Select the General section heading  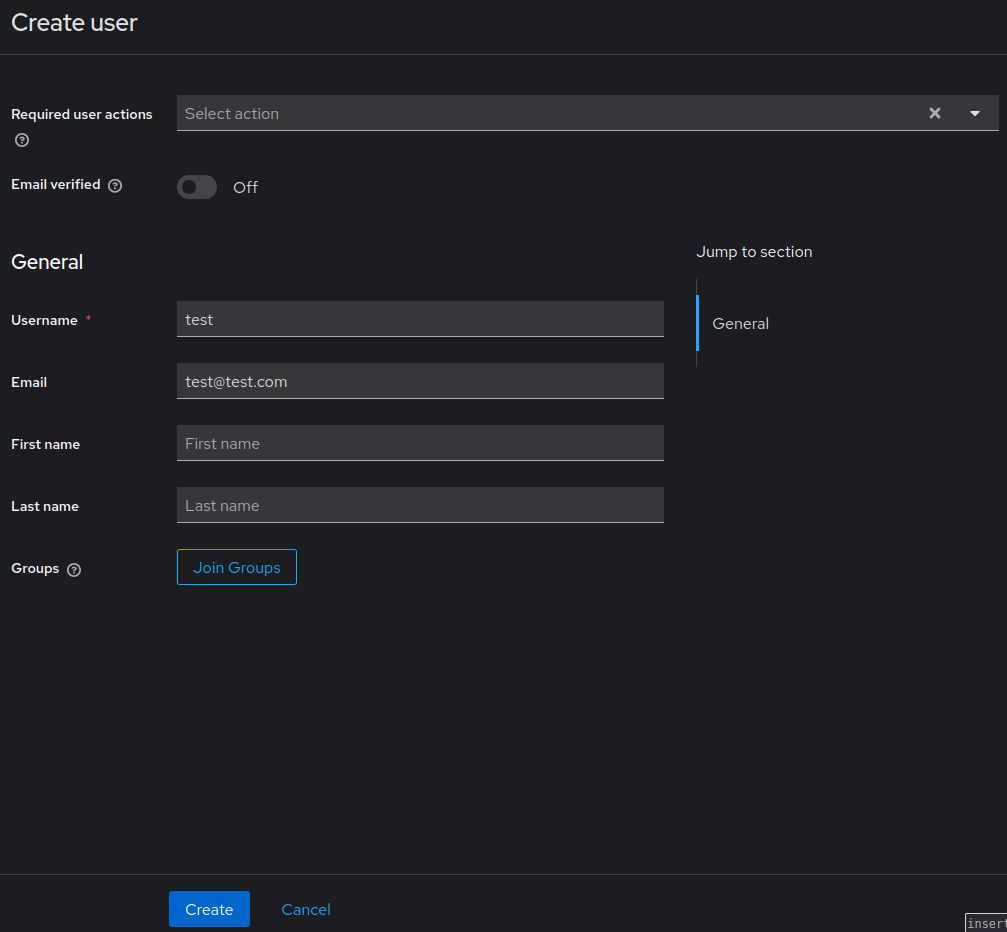(47, 262)
